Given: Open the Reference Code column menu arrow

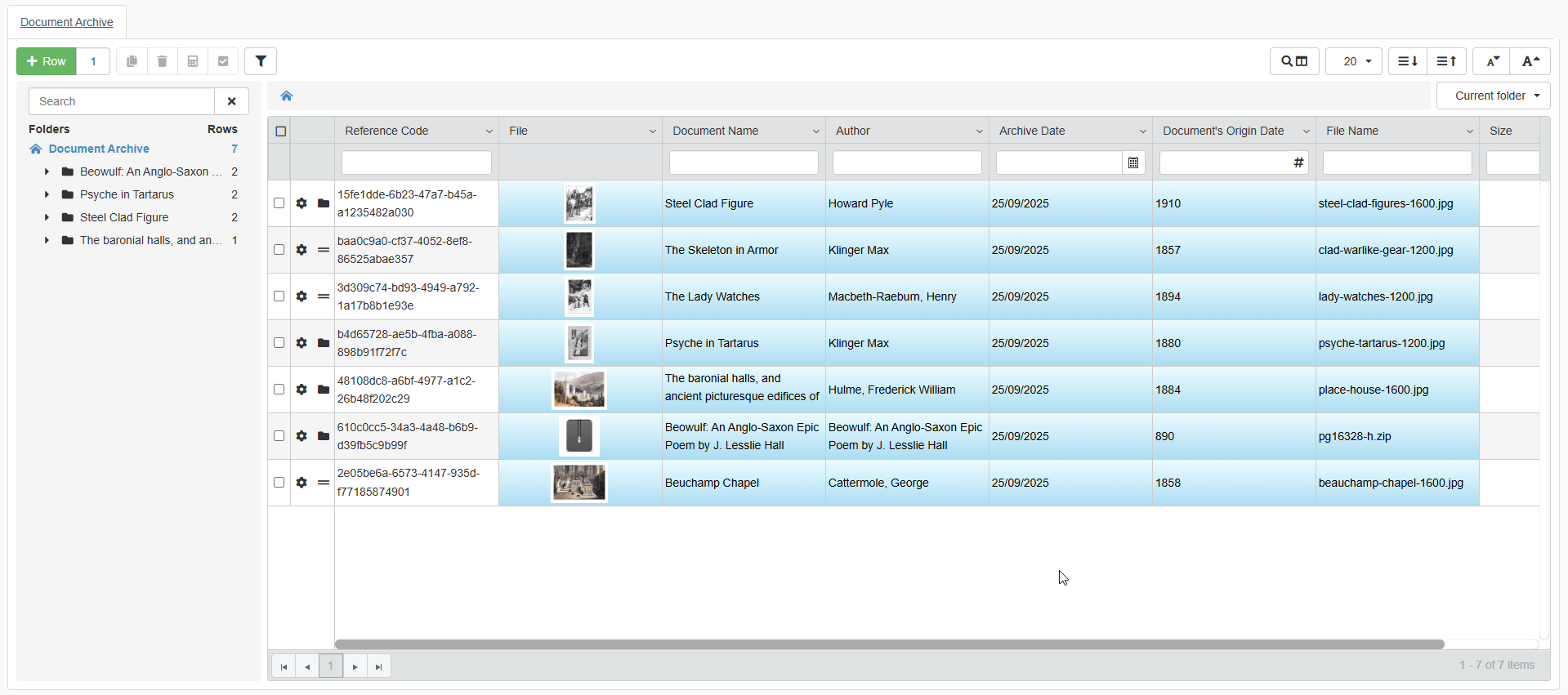Looking at the screenshot, I should tap(489, 131).
